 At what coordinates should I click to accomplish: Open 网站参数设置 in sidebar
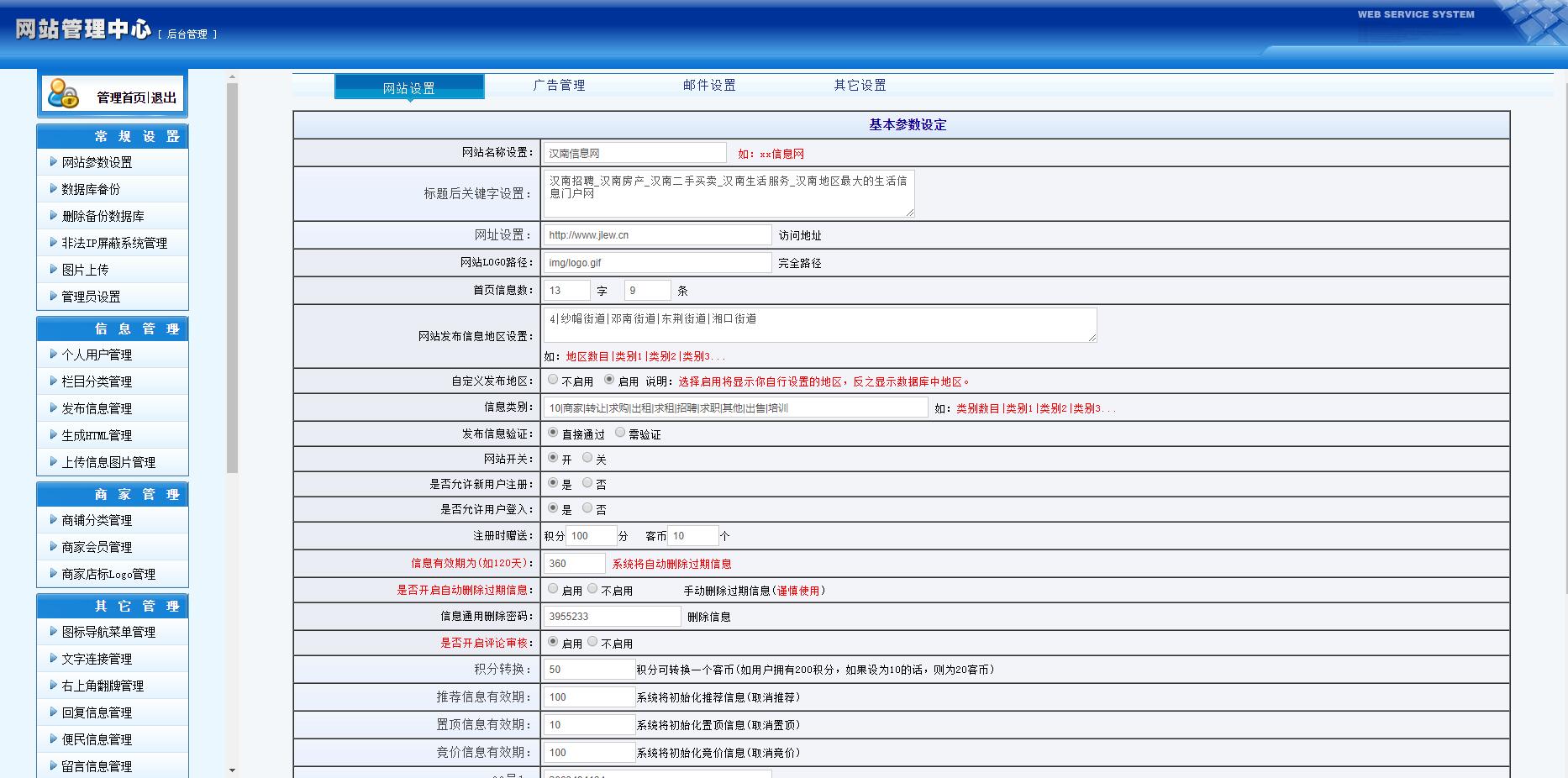point(97,162)
